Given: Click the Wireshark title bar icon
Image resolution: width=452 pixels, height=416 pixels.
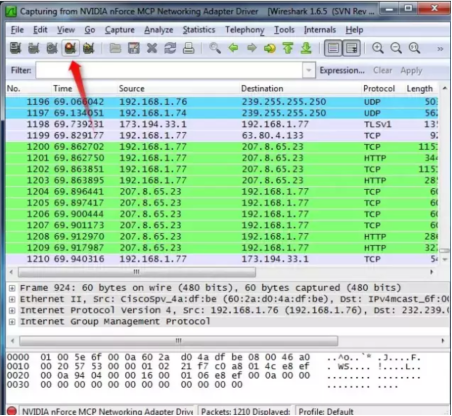Looking at the screenshot, I should coord(12,12).
